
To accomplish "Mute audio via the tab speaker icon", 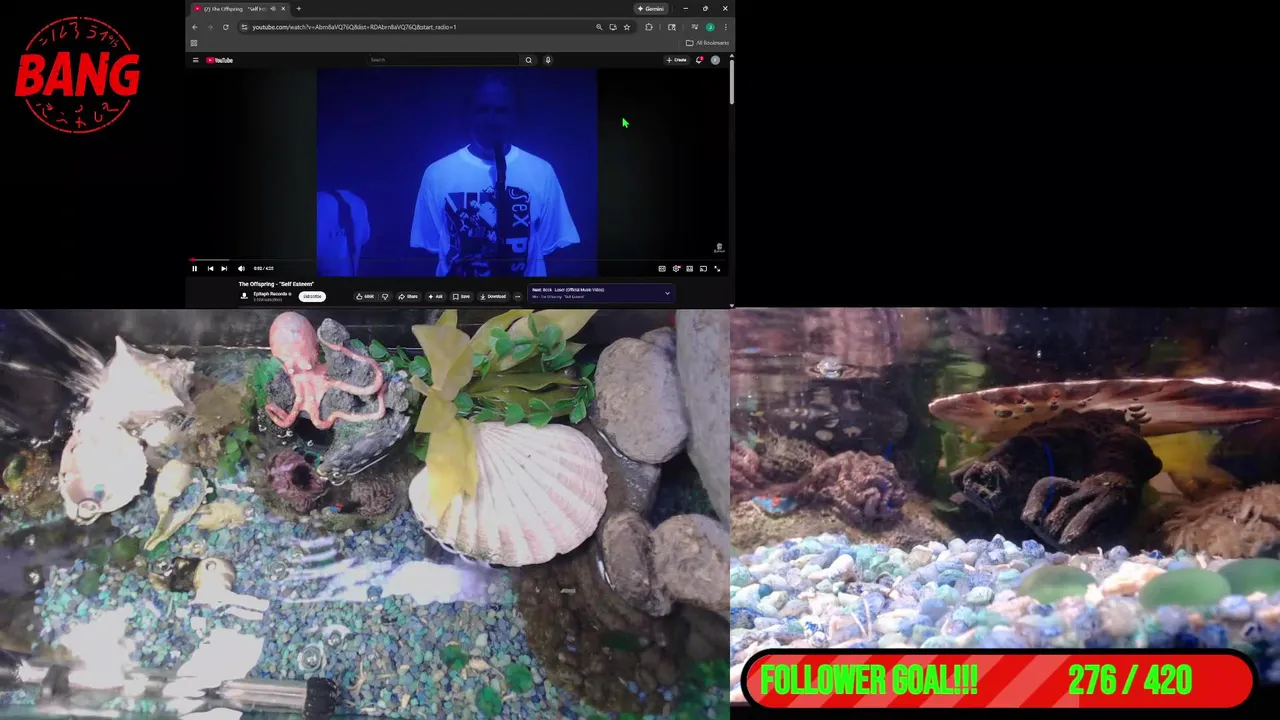I will tap(273, 9).
